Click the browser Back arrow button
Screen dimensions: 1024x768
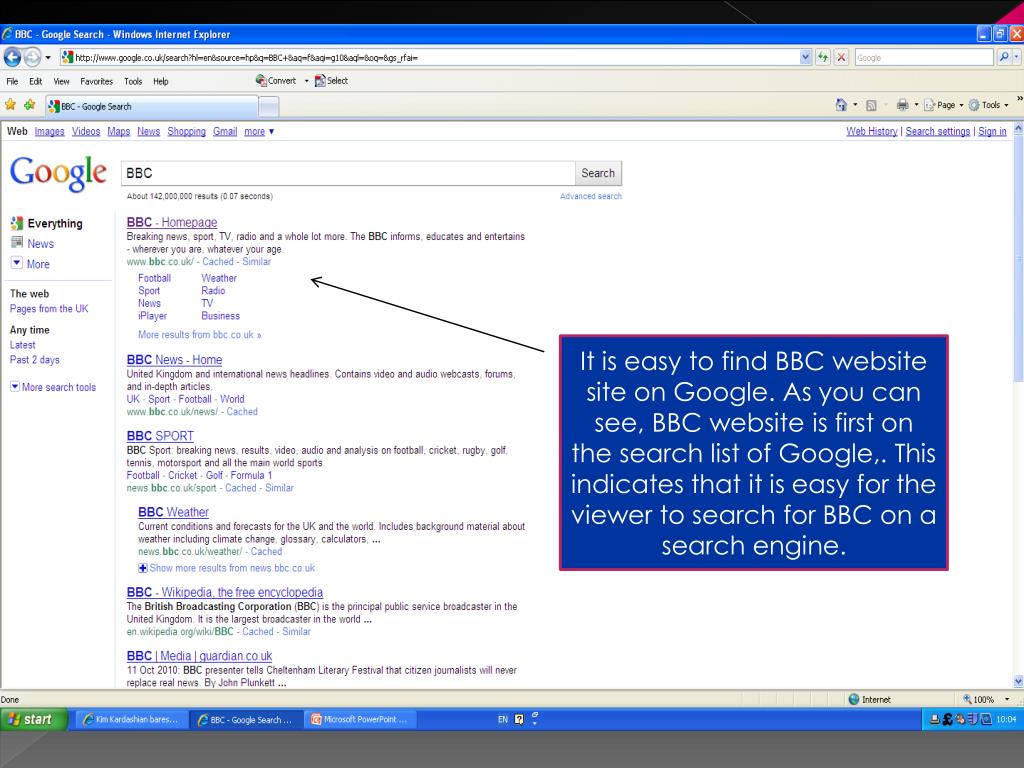(12, 57)
